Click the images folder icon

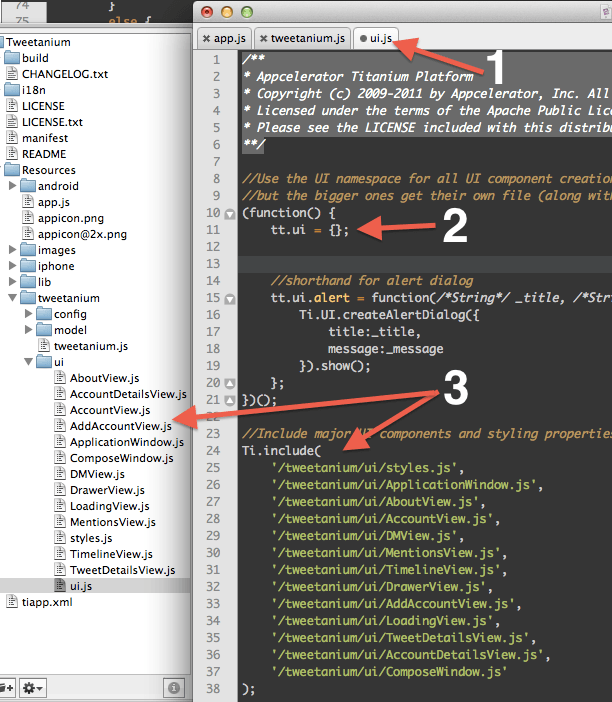point(28,249)
